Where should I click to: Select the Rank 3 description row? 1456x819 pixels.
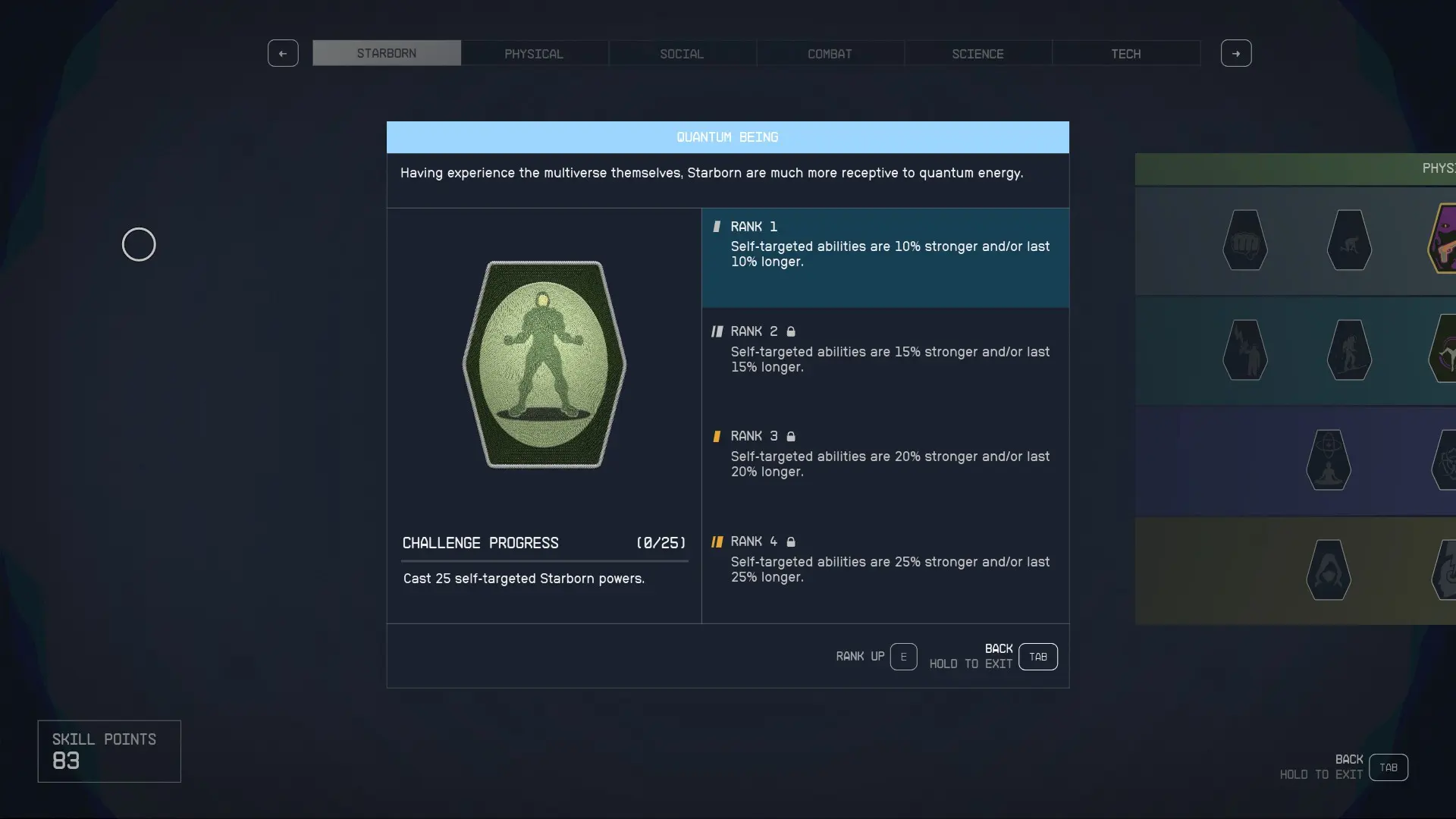click(x=885, y=455)
